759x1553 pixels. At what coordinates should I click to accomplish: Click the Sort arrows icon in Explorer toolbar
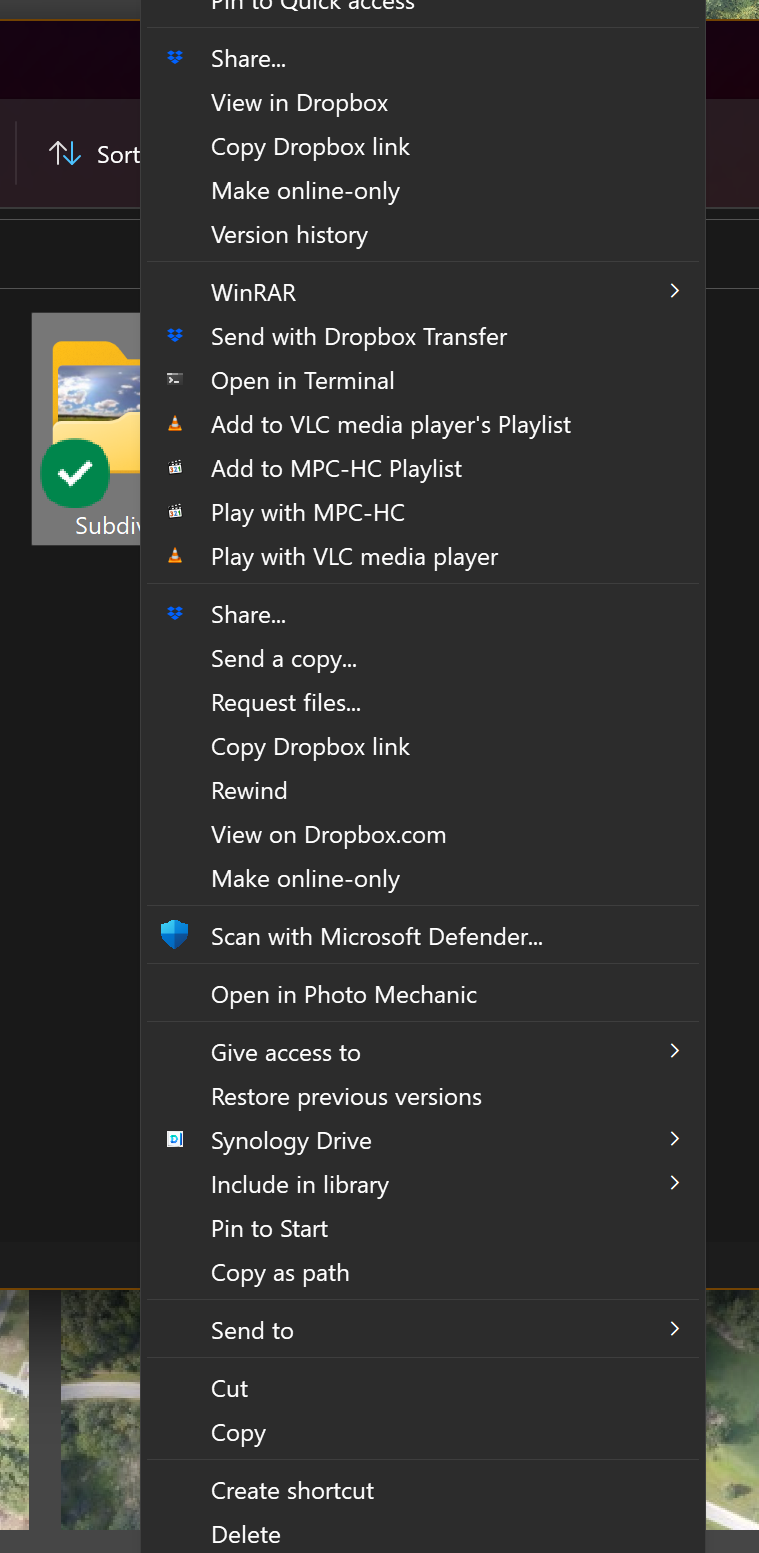[65, 154]
